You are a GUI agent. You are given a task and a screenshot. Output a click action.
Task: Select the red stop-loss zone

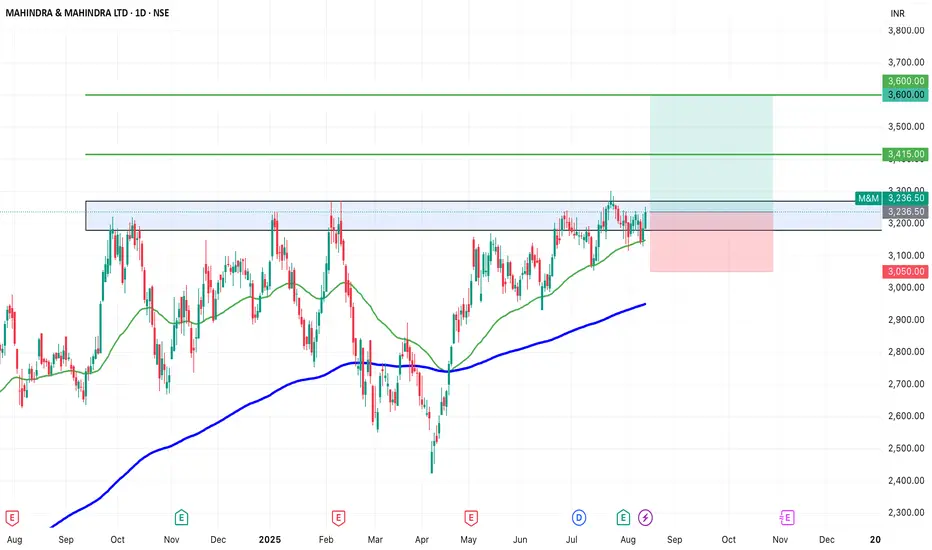(x=711, y=241)
